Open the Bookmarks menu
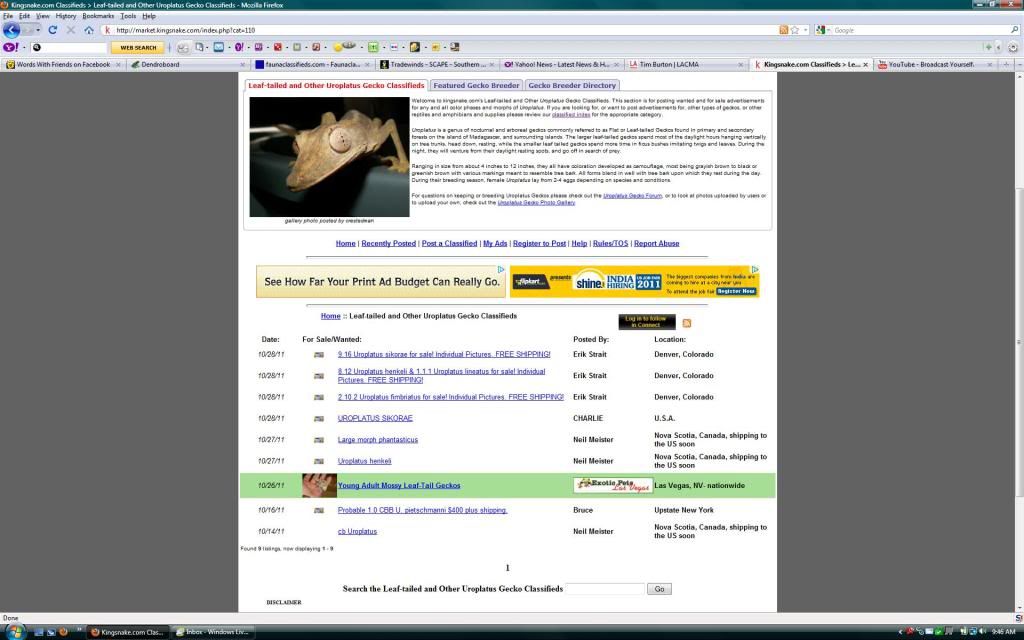Screen dimensions: 1024x640 click(x=98, y=16)
